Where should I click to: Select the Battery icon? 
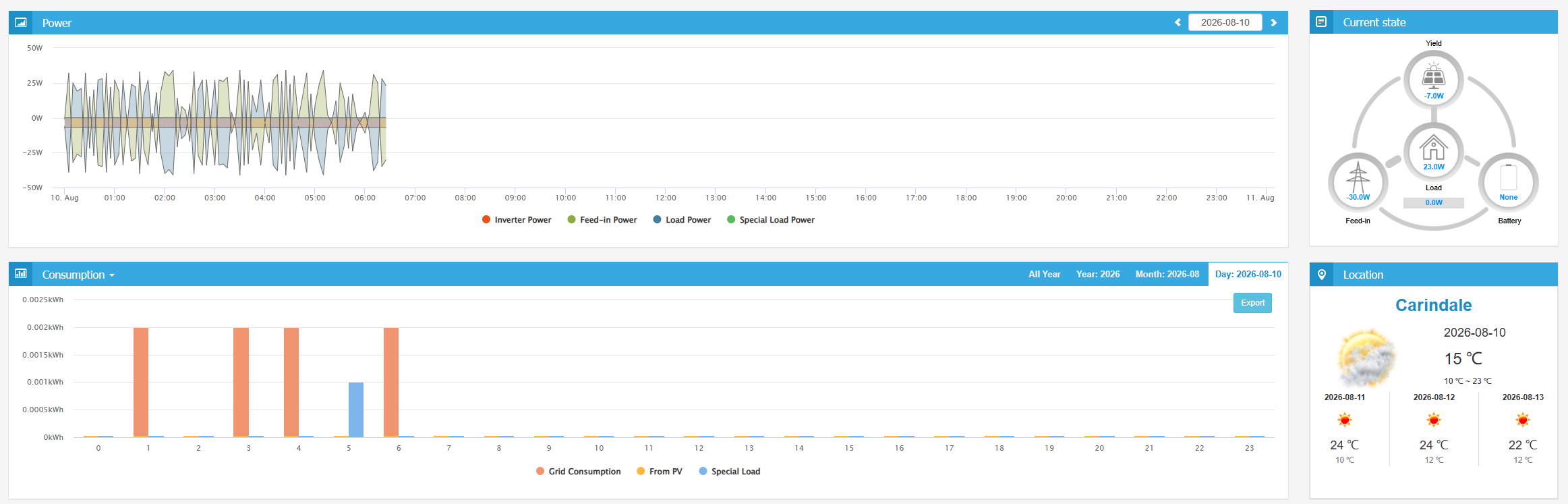[1509, 177]
